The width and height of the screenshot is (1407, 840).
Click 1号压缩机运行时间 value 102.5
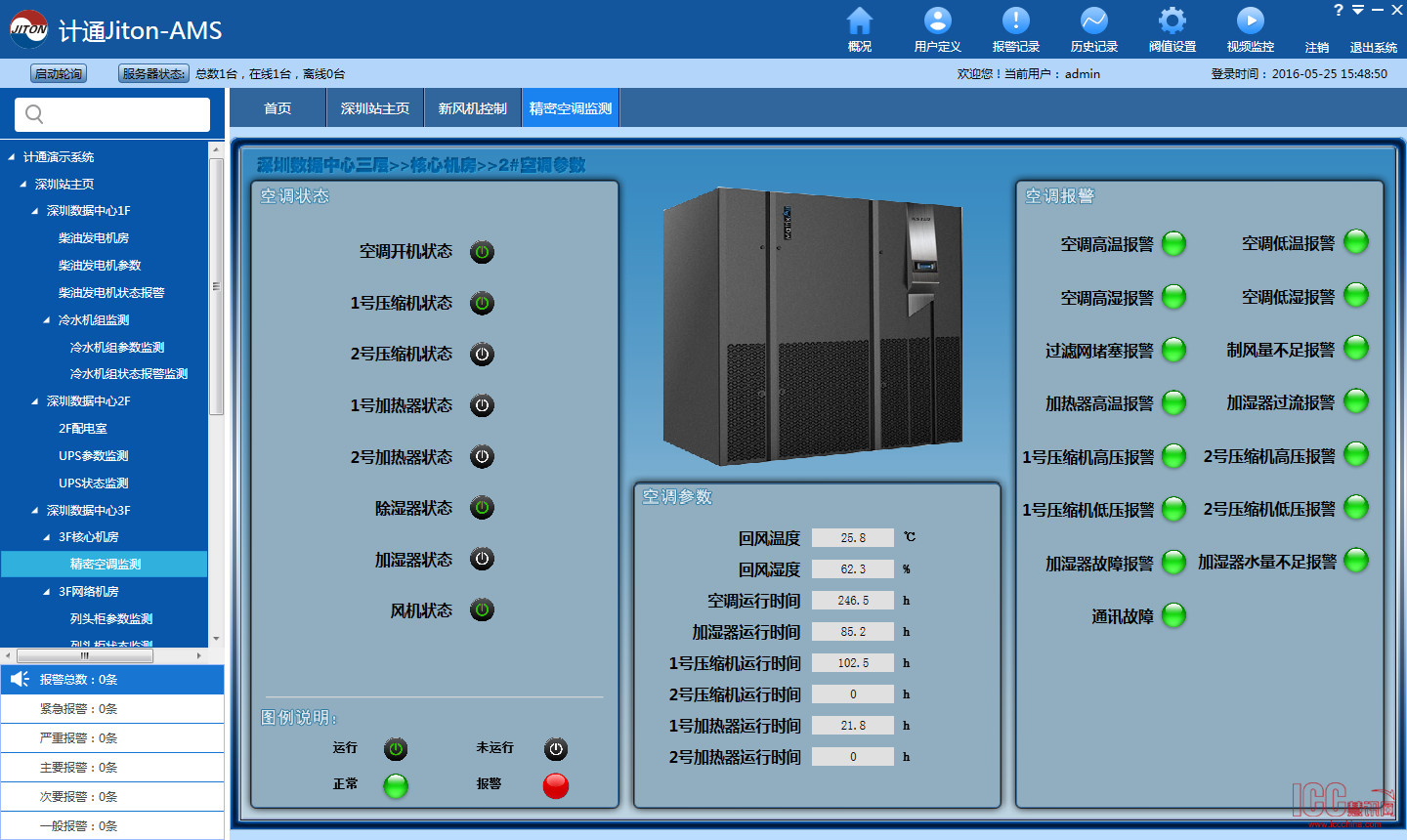coord(853,662)
